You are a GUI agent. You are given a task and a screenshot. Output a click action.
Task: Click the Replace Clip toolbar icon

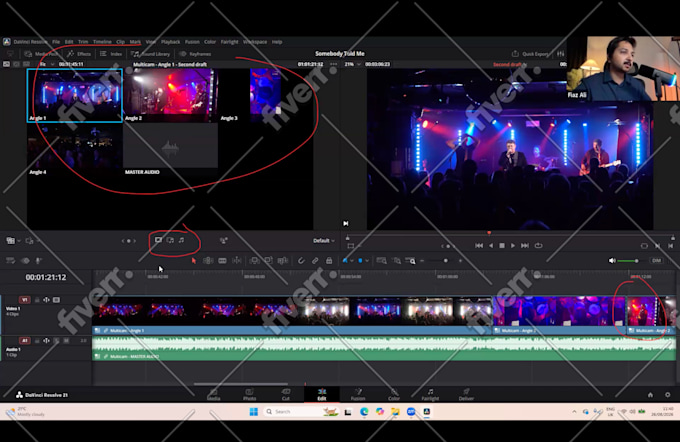click(283, 261)
